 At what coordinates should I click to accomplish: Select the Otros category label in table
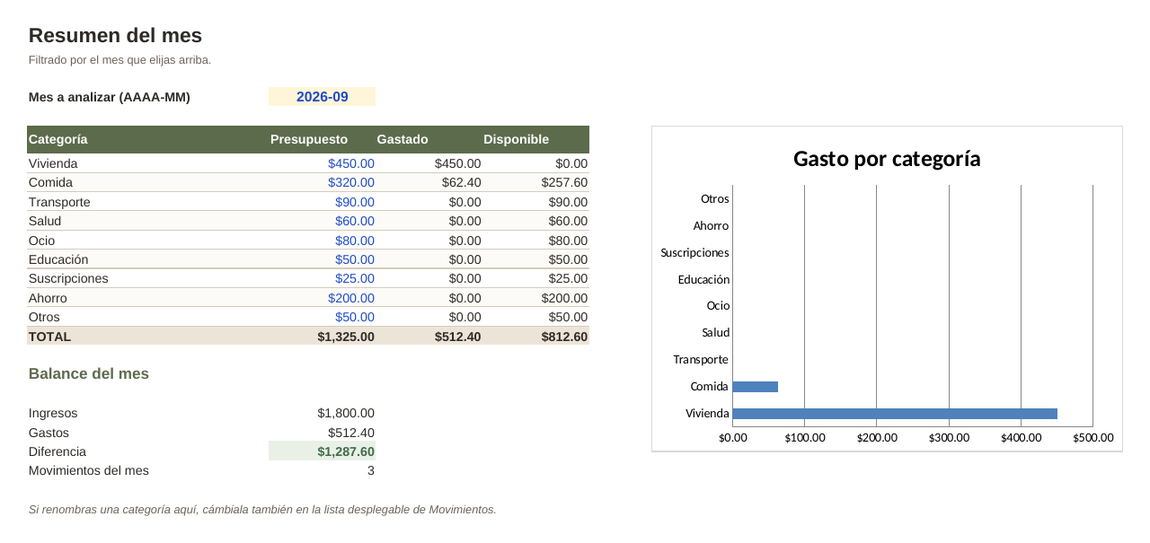point(44,317)
